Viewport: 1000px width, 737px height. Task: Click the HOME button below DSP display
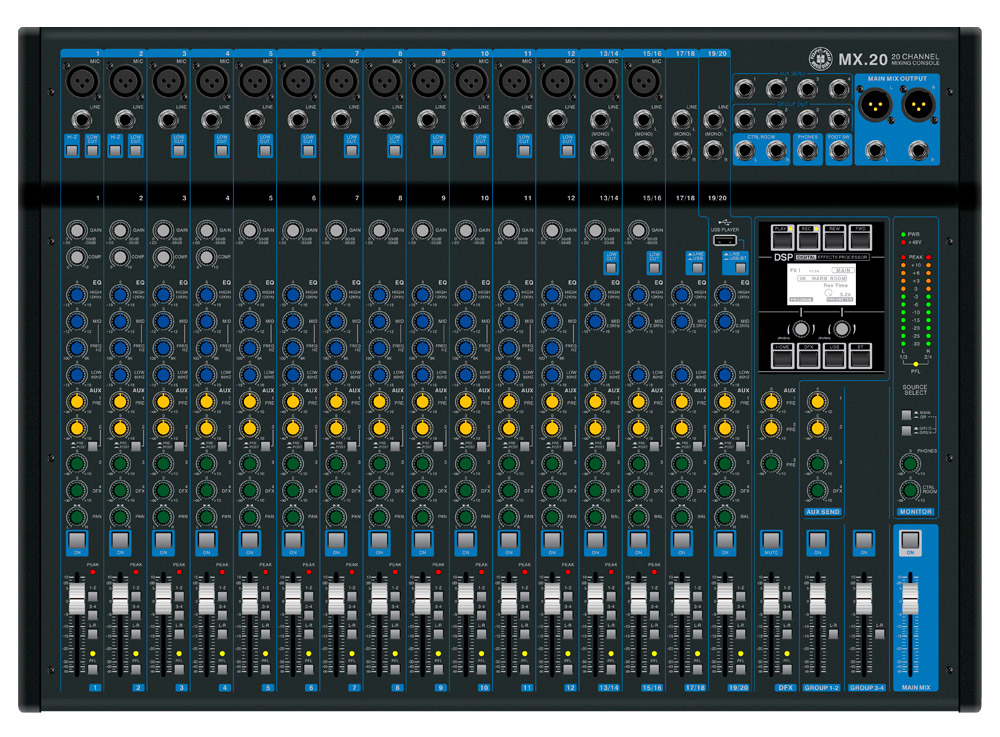tap(782, 356)
